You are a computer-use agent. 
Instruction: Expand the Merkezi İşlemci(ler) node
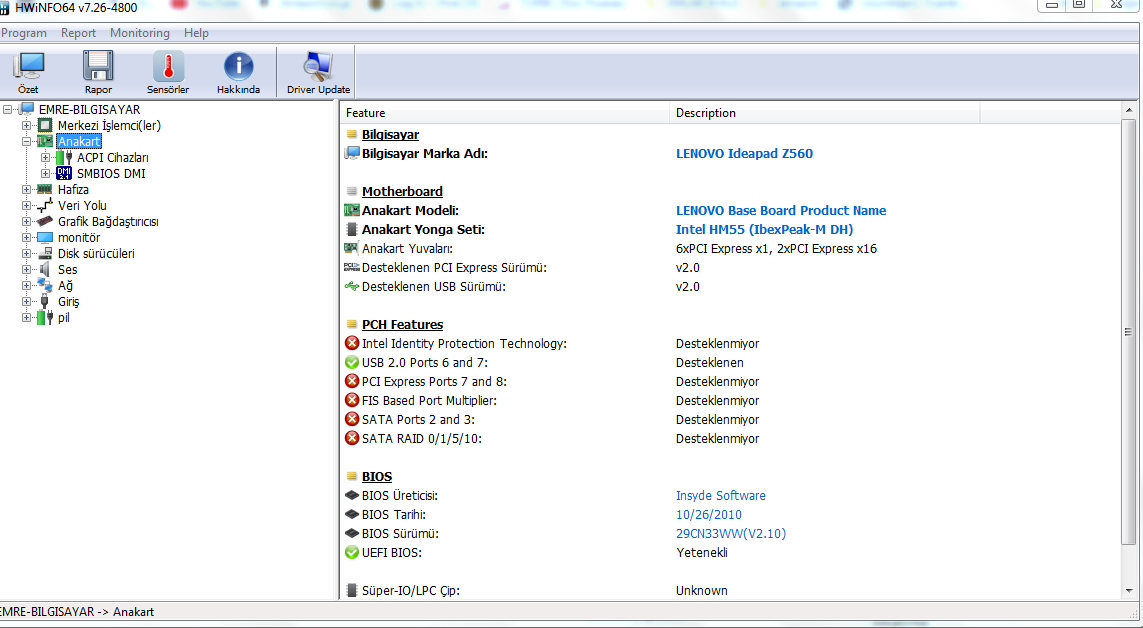26,125
